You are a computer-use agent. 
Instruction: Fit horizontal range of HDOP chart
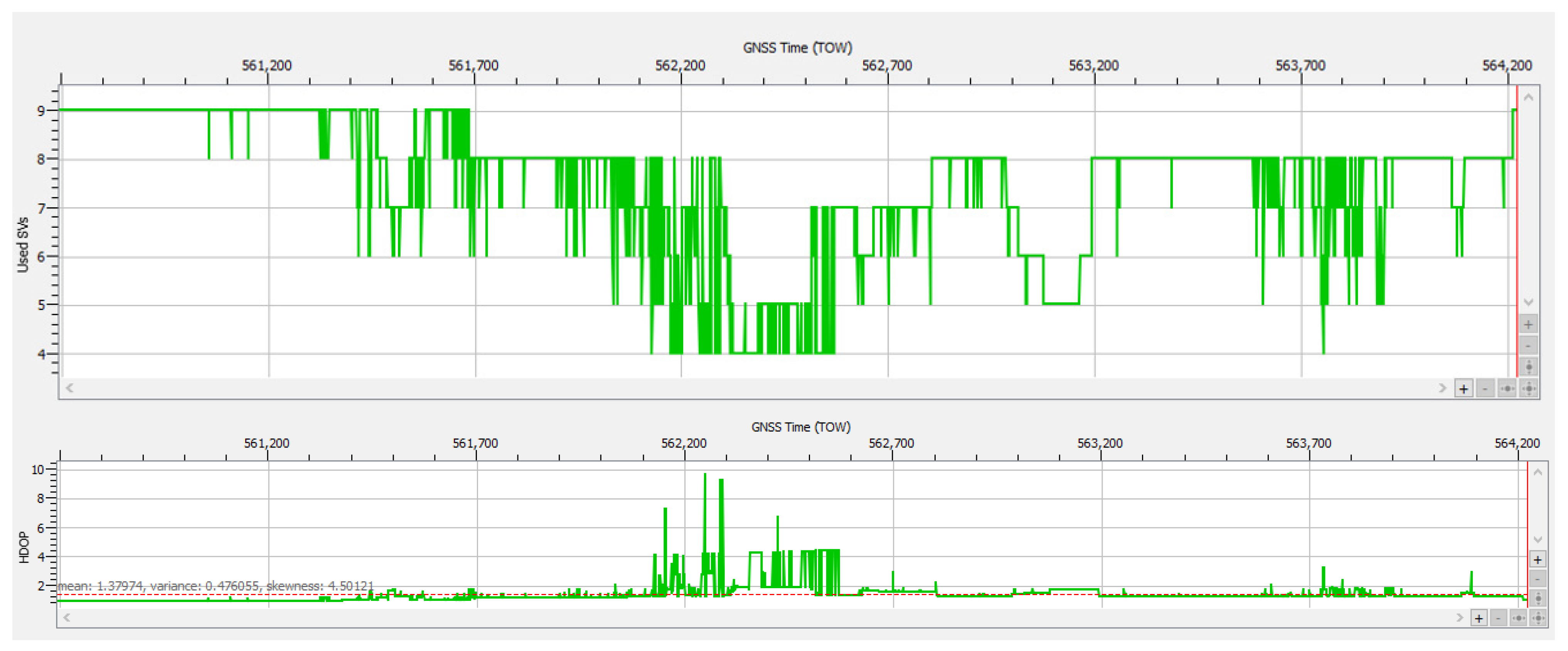coord(1519,618)
